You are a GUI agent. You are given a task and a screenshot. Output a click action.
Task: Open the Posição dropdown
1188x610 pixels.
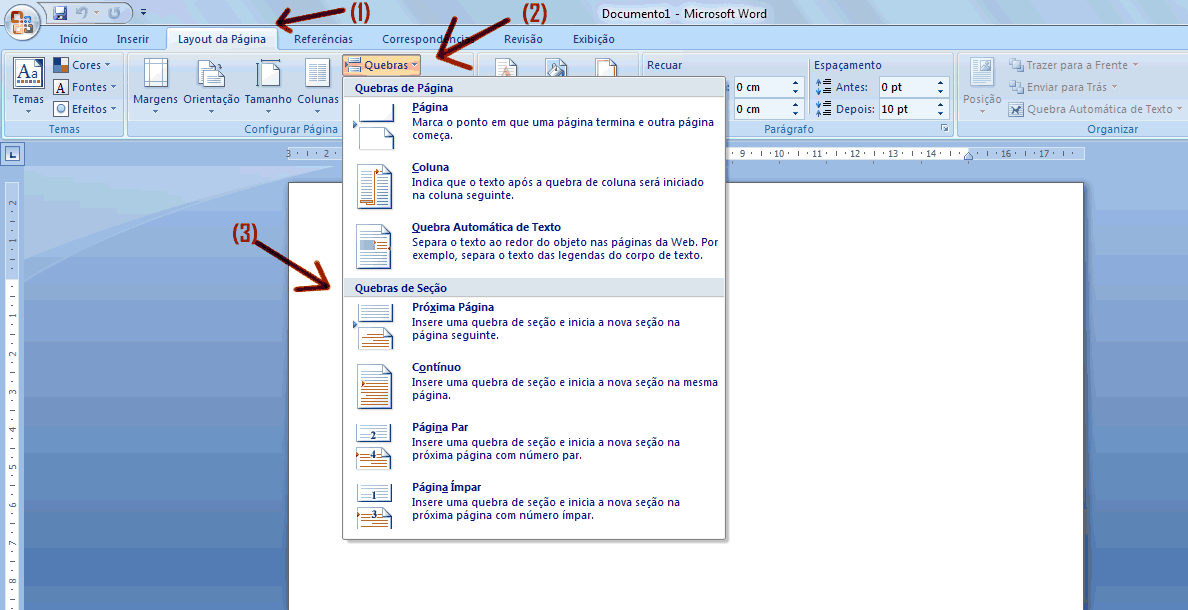[x=982, y=86]
